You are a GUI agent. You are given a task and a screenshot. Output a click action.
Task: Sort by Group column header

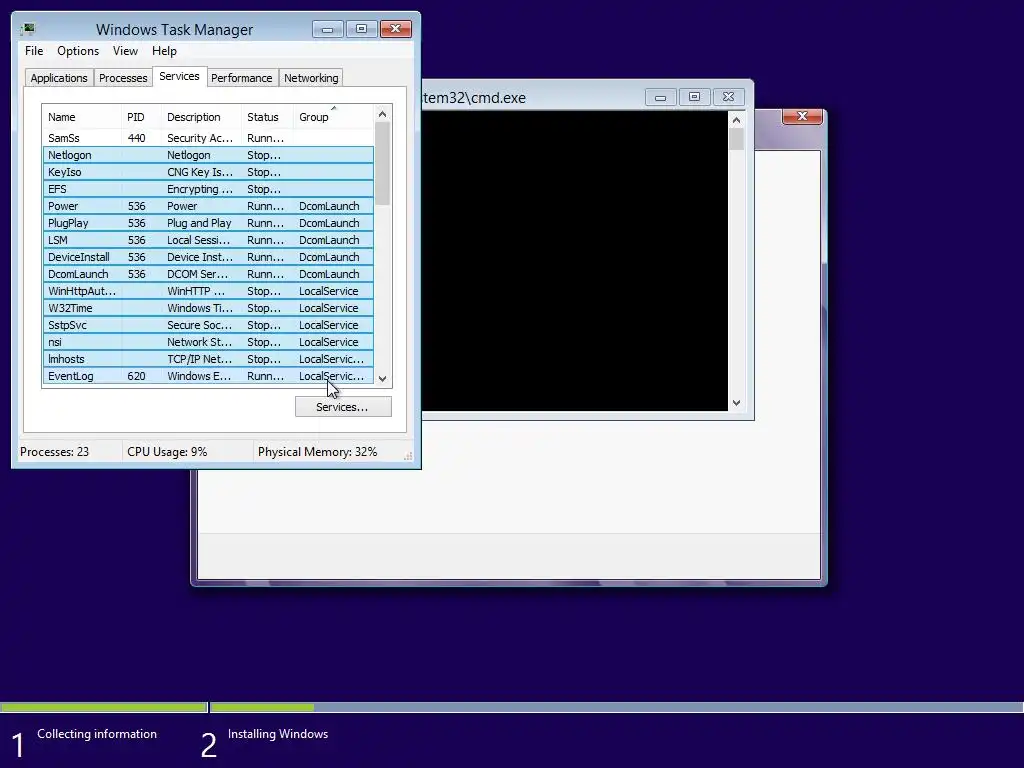[x=333, y=117]
